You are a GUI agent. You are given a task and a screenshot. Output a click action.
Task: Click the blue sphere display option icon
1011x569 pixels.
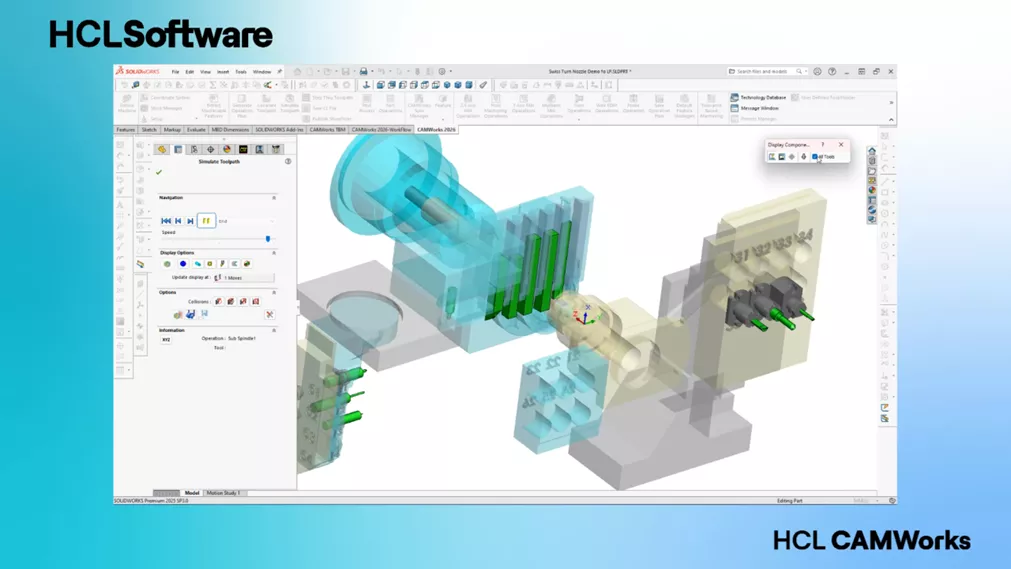[183, 264]
